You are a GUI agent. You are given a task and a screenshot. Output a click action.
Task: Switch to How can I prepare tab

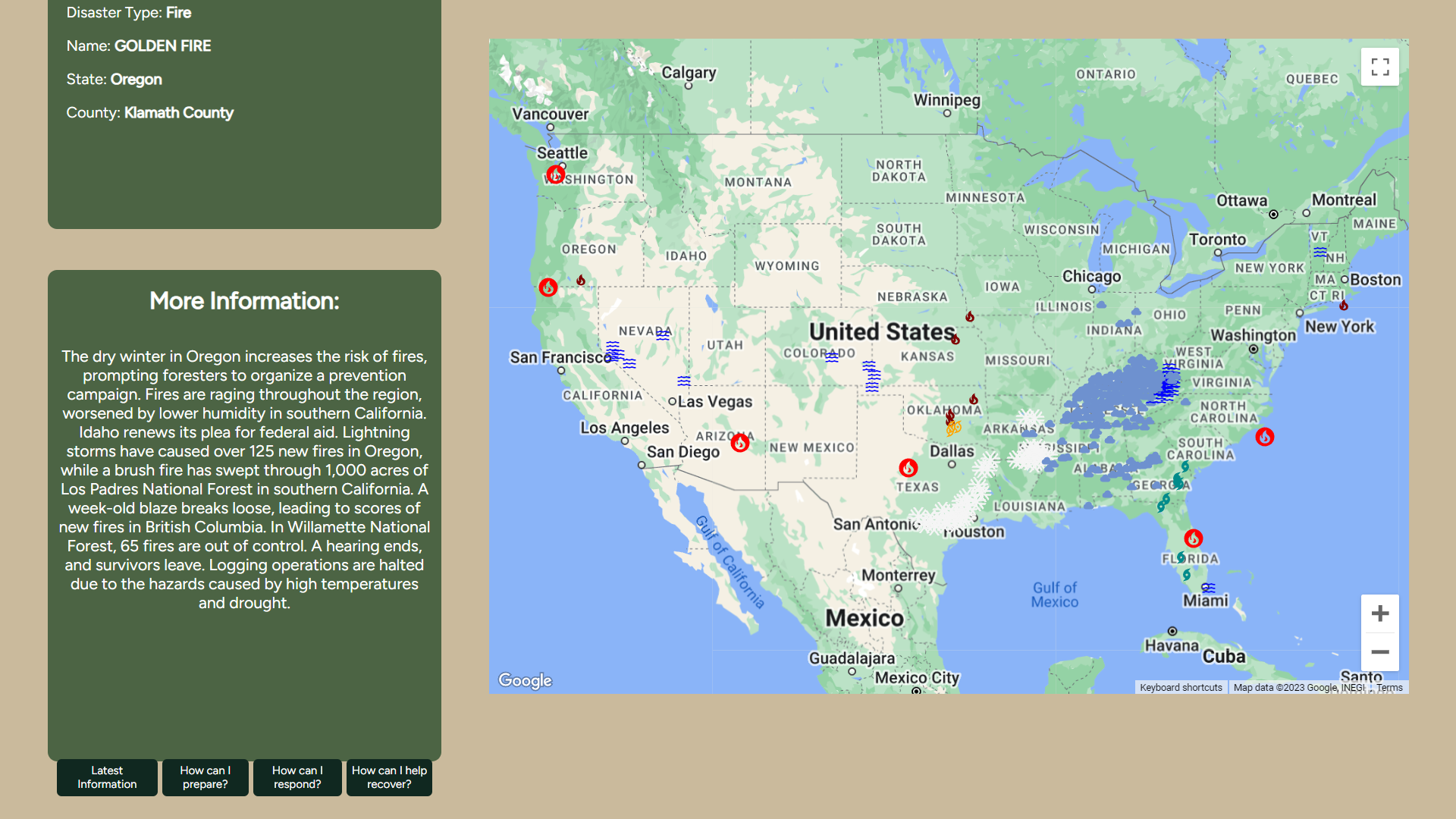tap(205, 777)
